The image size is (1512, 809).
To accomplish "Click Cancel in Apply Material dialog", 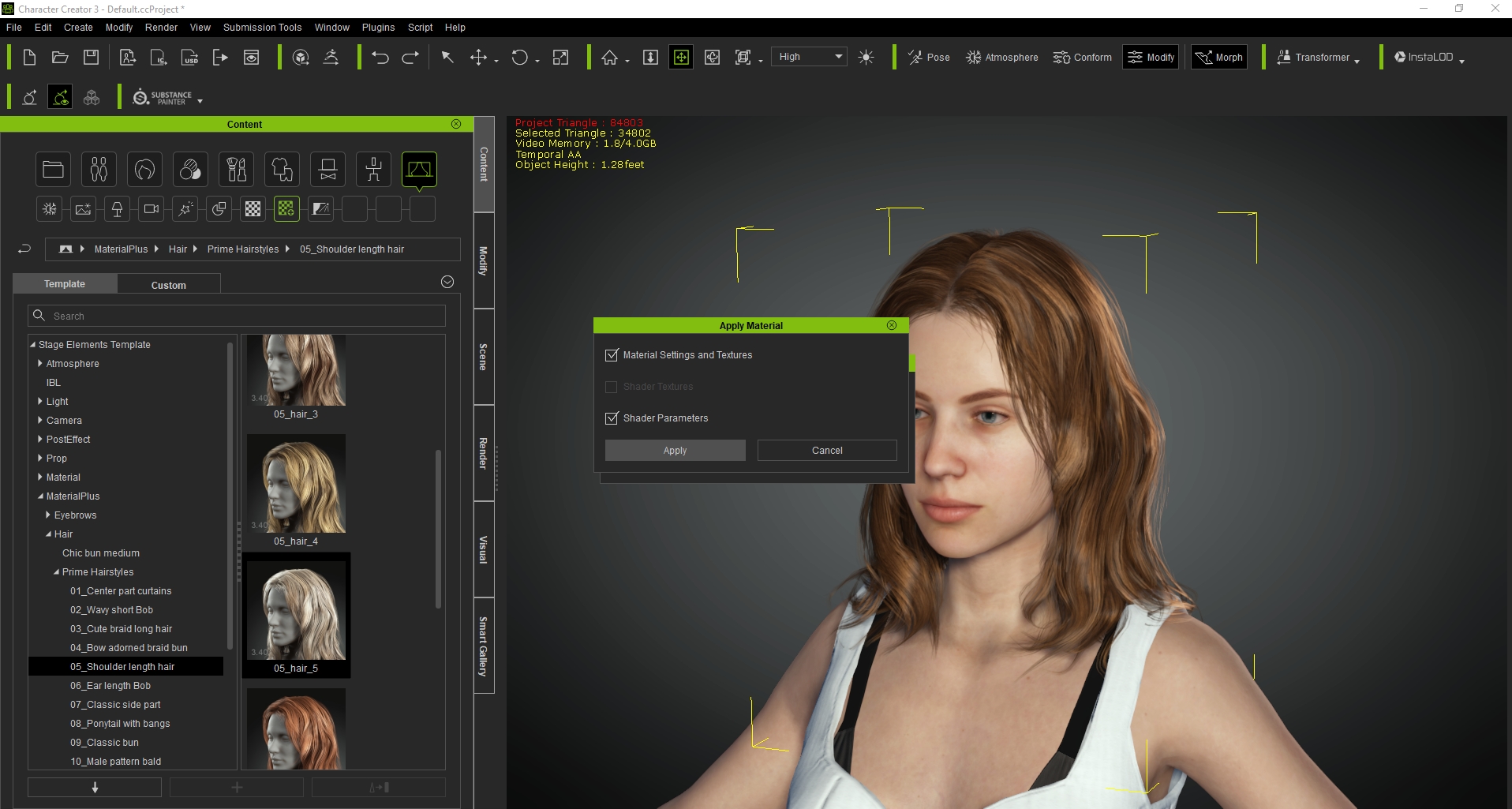I will [827, 450].
